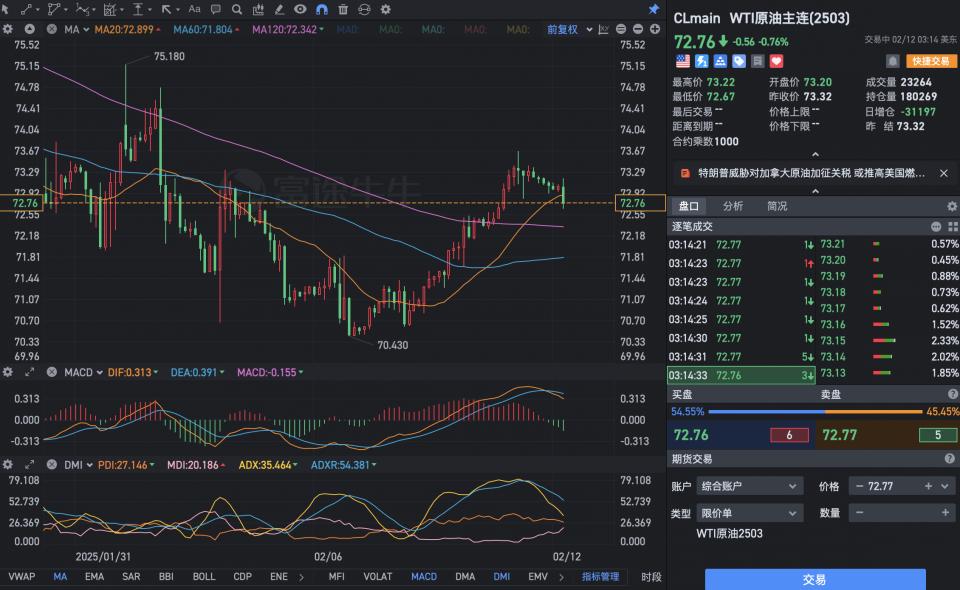This screenshot has width=960, height=590.
Task: Click the price alert bell icon
Action: click(892, 61)
